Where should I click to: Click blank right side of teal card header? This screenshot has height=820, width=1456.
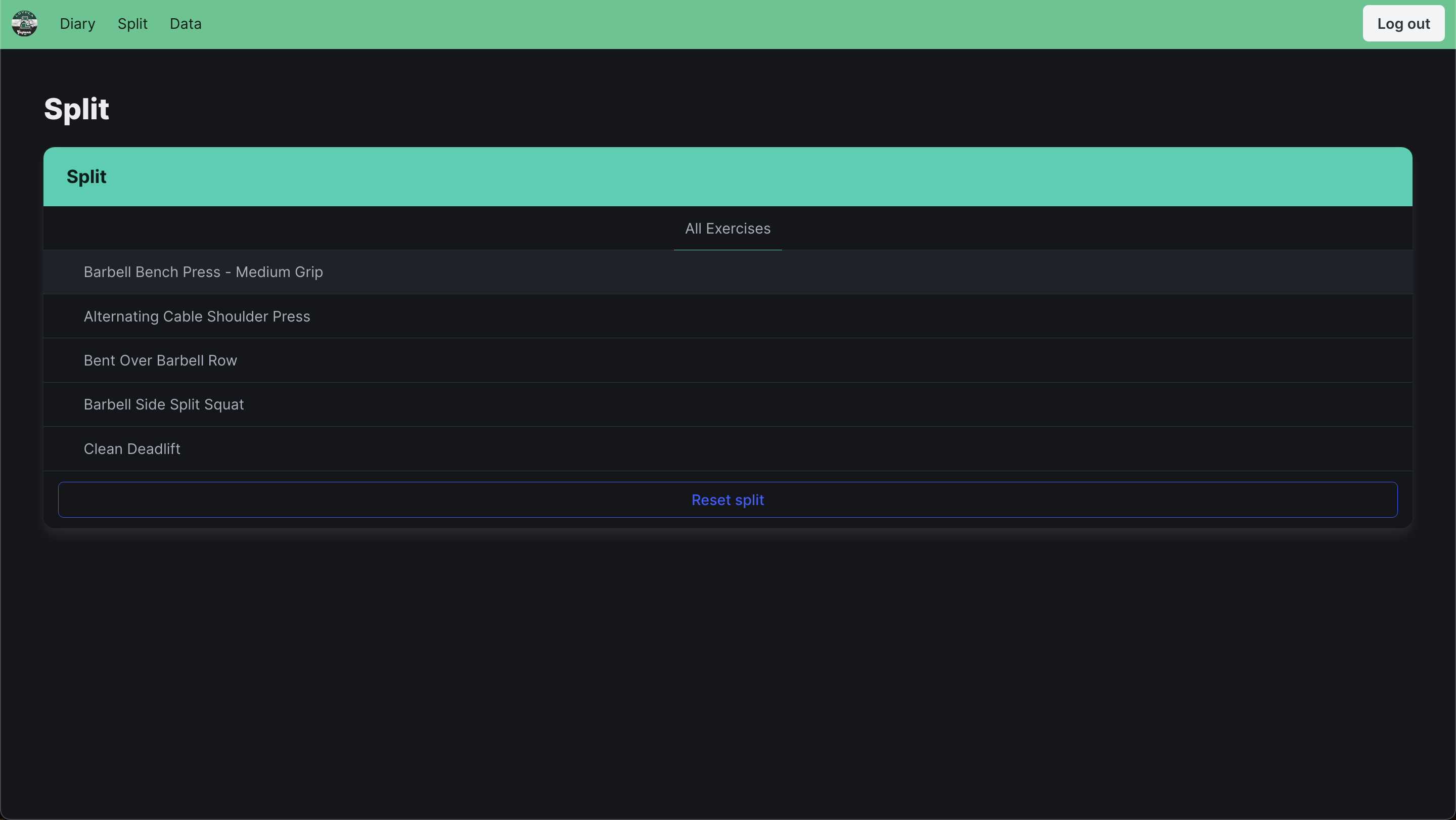click(x=1017, y=177)
